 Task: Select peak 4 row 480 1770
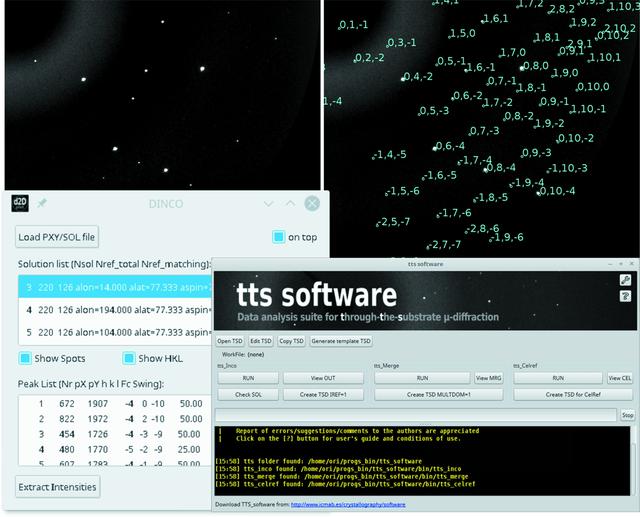115,449
